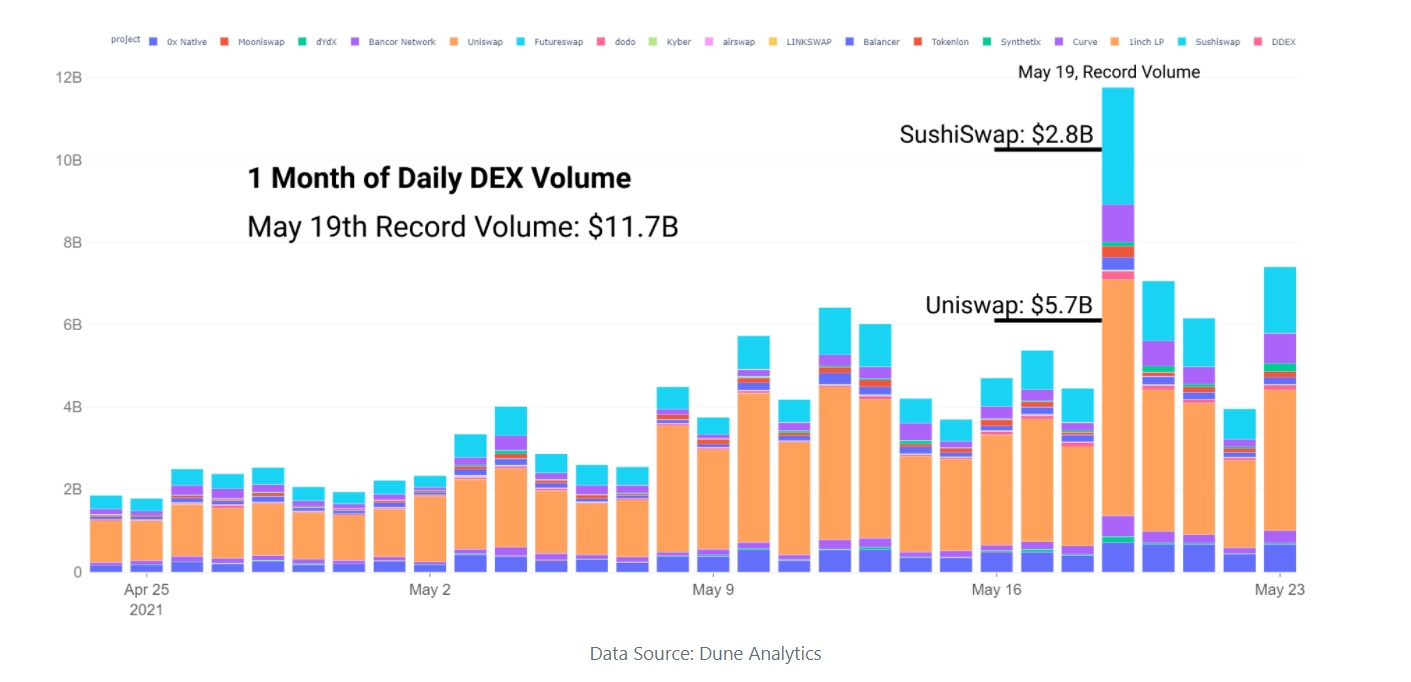This screenshot has width=1411, height=682.
Task: Click the Mooniswap red legend marker
Action: [x=224, y=42]
